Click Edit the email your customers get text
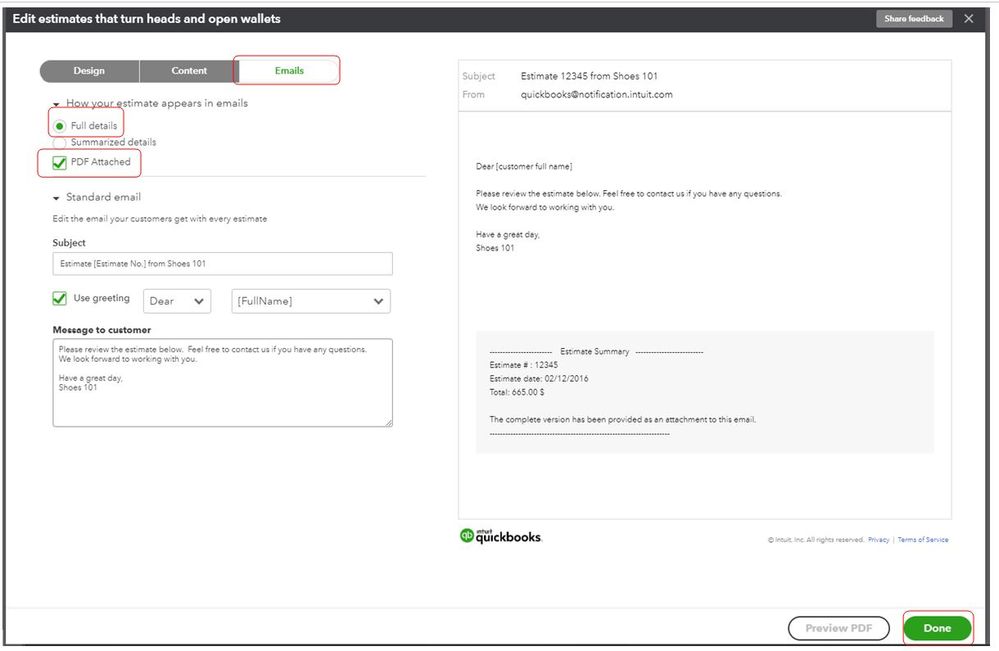Viewport: 999px width, 651px height. [x=160, y=218]
